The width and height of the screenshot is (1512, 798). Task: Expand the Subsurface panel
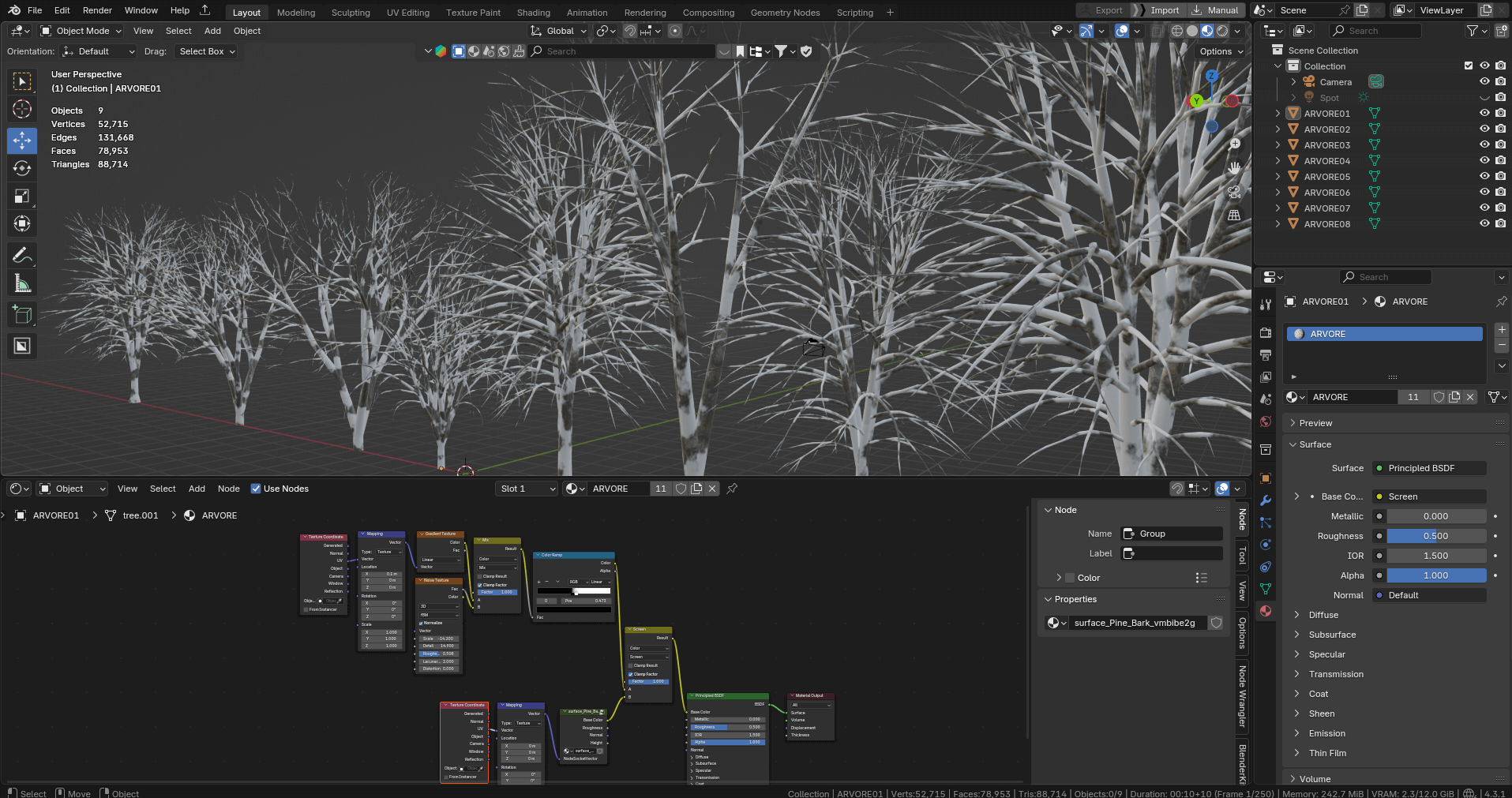coord(1331,635)
